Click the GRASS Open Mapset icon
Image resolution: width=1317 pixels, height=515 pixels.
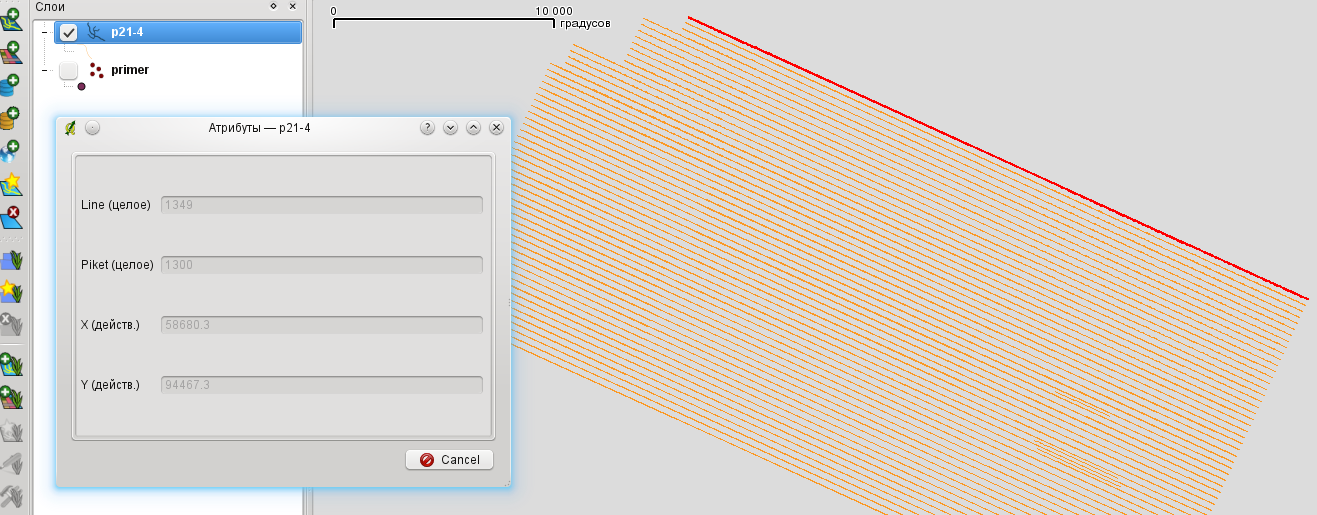(12, 261)
